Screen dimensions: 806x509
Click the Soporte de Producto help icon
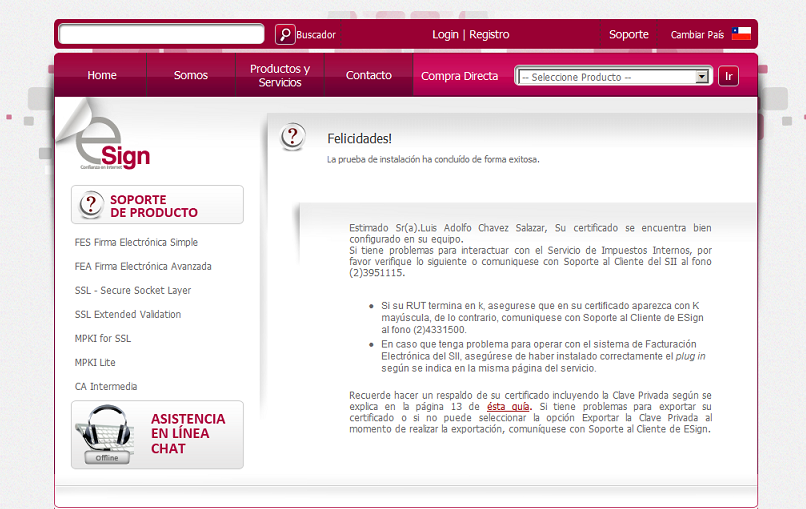click(x=91, y=205)
